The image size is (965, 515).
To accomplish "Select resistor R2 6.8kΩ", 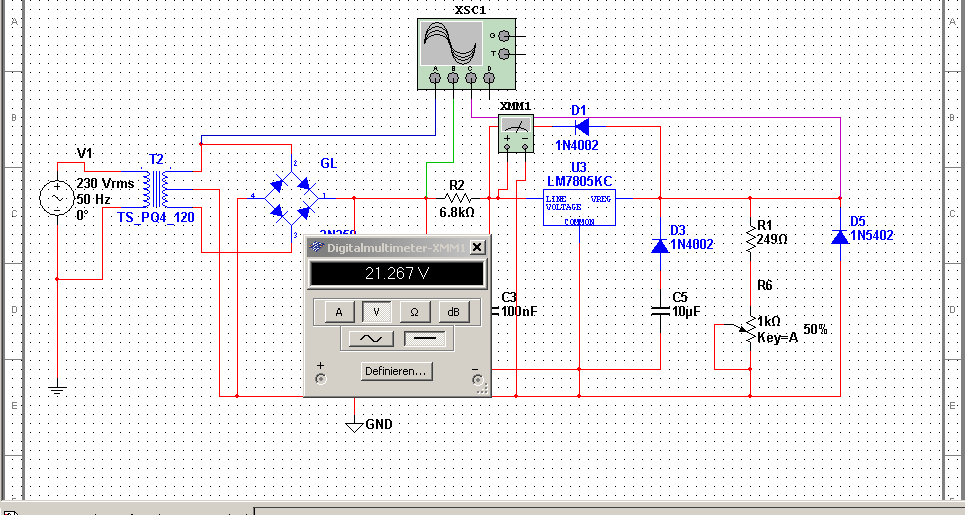I will [456, 198].
